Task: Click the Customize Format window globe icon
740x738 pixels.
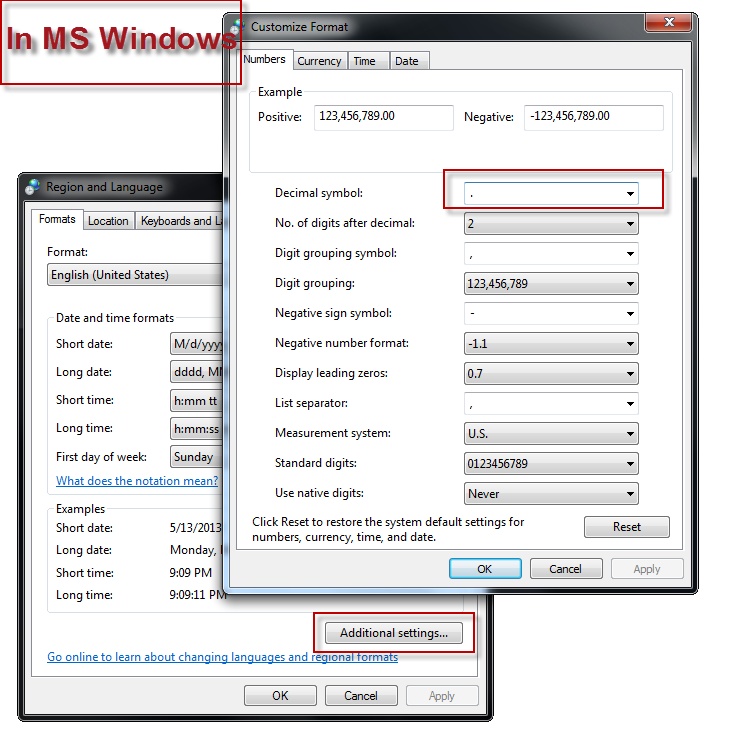Action: pyautogui.click(x=237, y=26)
